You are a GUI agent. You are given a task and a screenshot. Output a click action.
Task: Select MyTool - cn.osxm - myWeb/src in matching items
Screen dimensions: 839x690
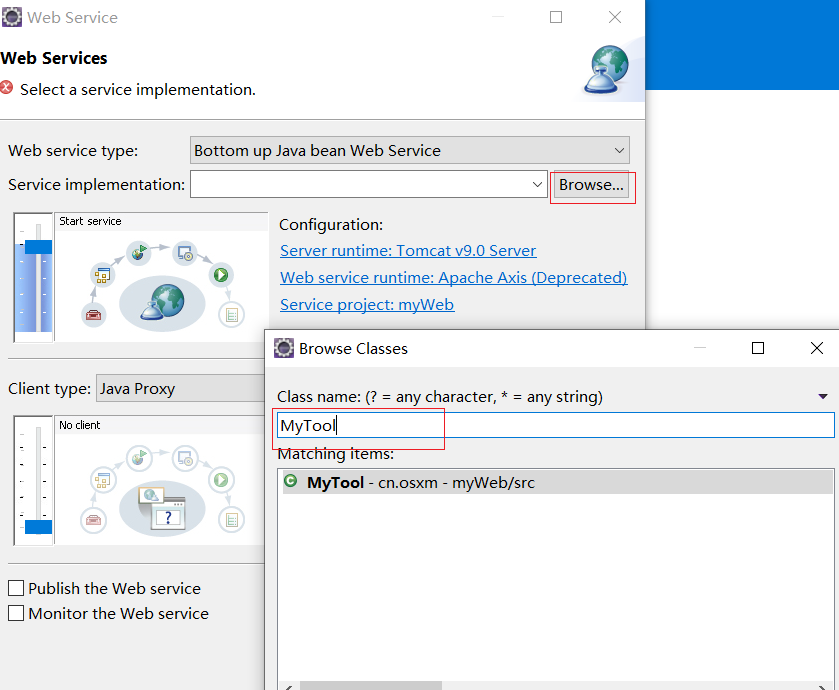(x=558, y=482)
